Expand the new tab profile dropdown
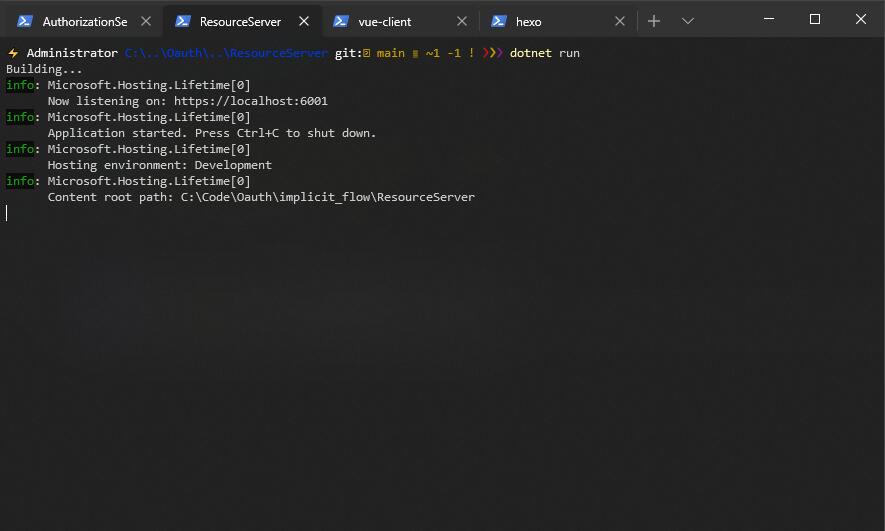This screenshot has height=531, width=885. pos(687,21)
